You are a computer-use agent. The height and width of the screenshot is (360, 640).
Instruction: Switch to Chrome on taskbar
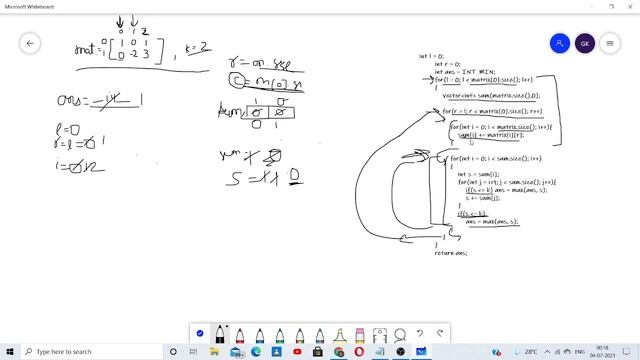tap(339, 351)
